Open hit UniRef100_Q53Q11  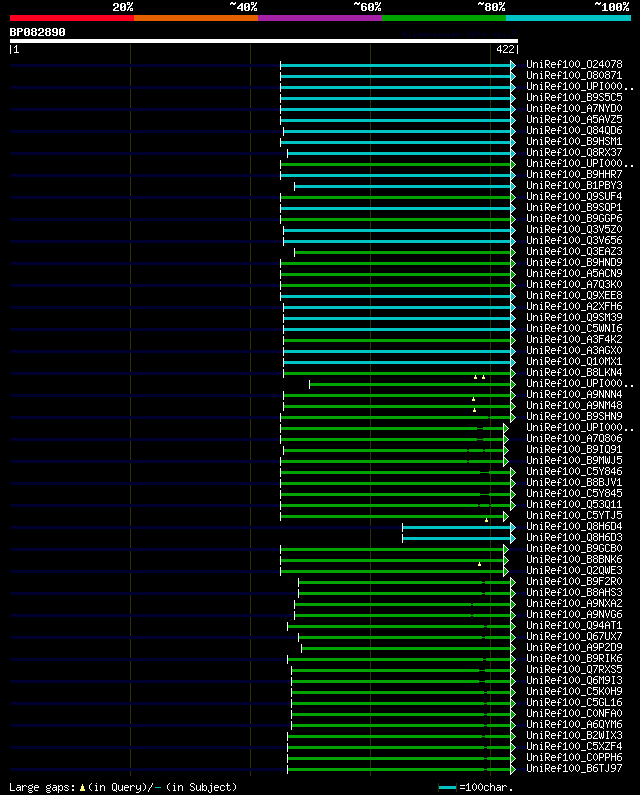(x=574, y=504)
